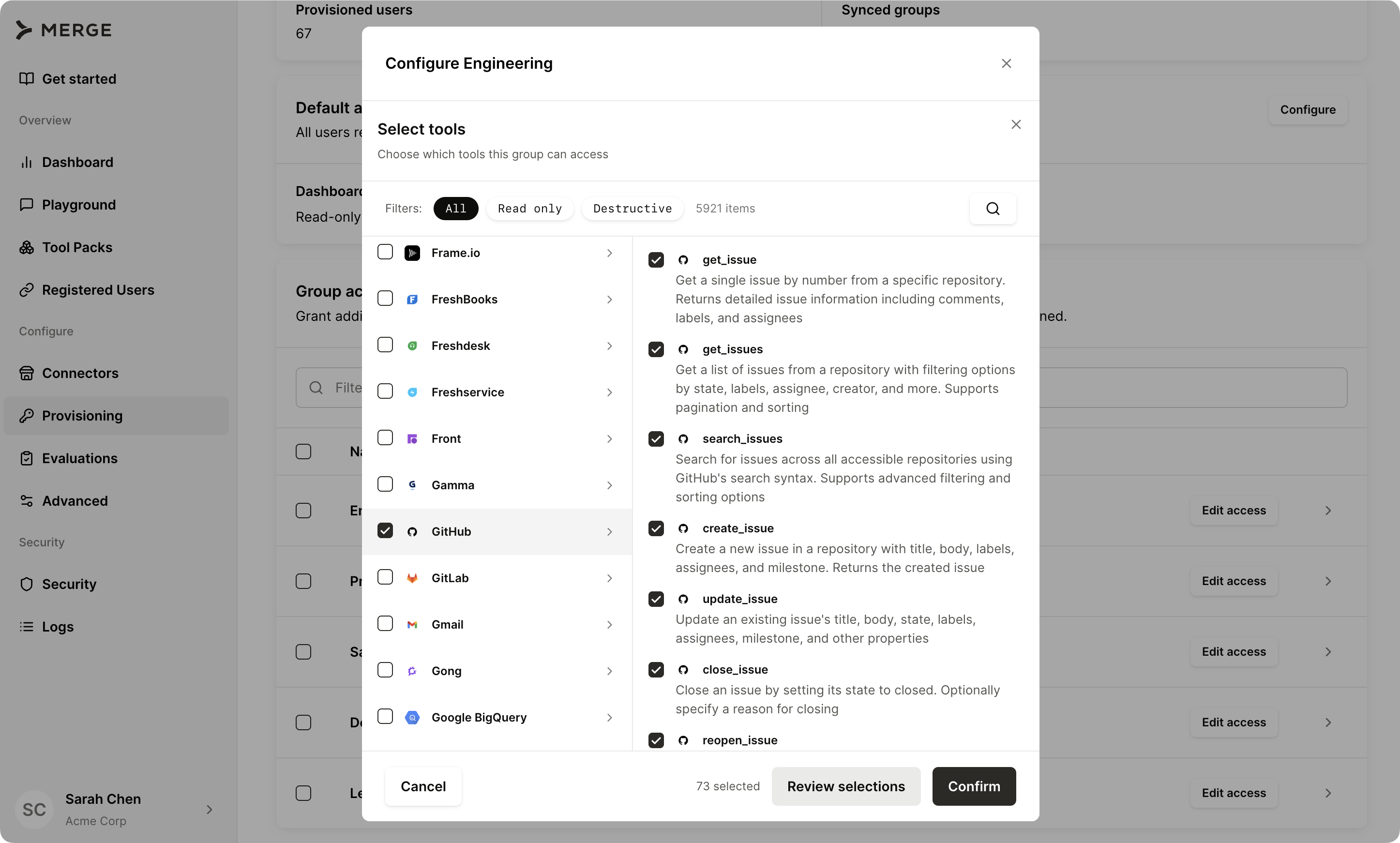1400x843 pixels.
Task: Click the GitHub icon in connector list
Action: [412, 532]
